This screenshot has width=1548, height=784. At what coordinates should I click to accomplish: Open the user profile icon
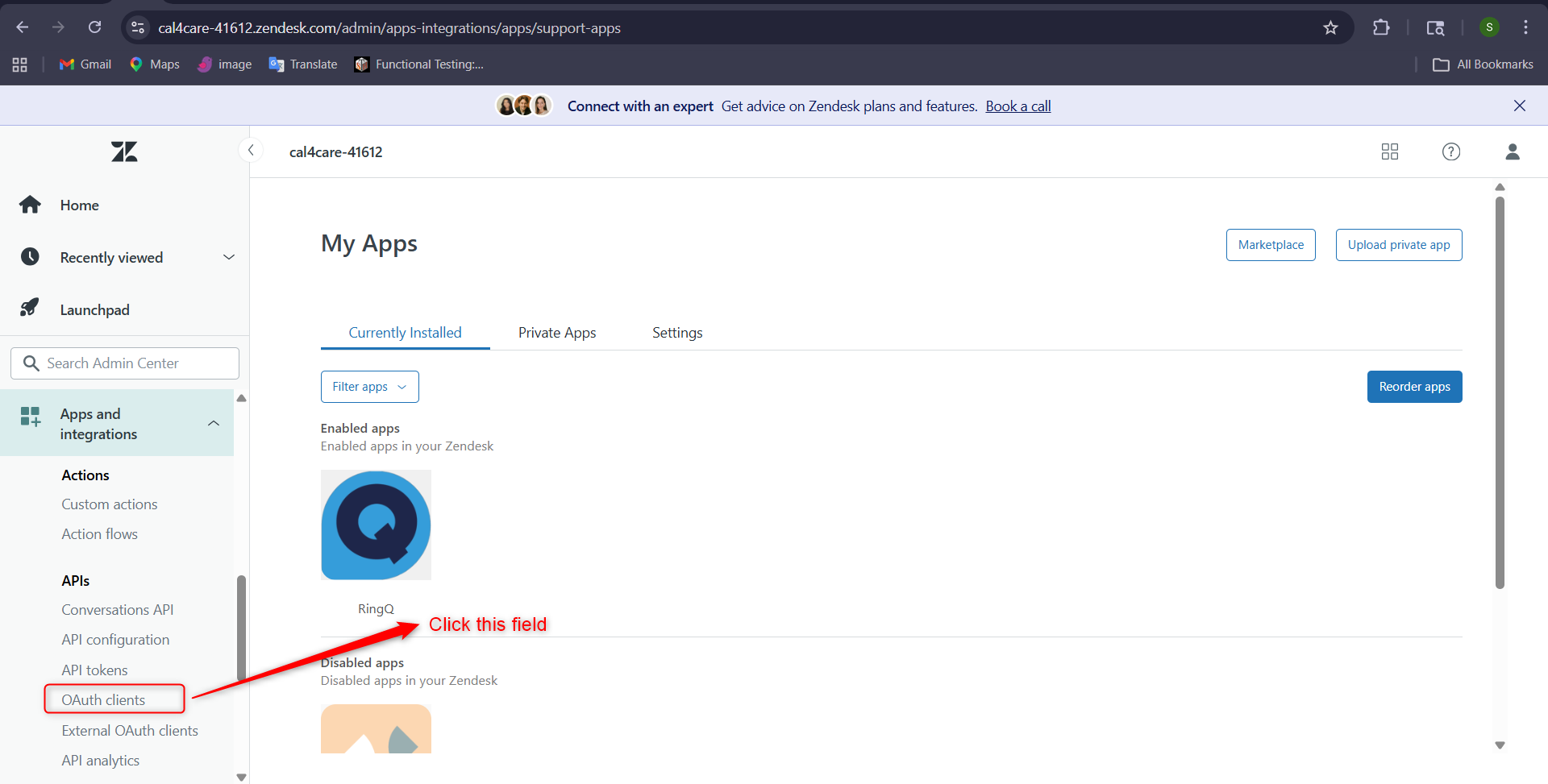pos(1513,151)
